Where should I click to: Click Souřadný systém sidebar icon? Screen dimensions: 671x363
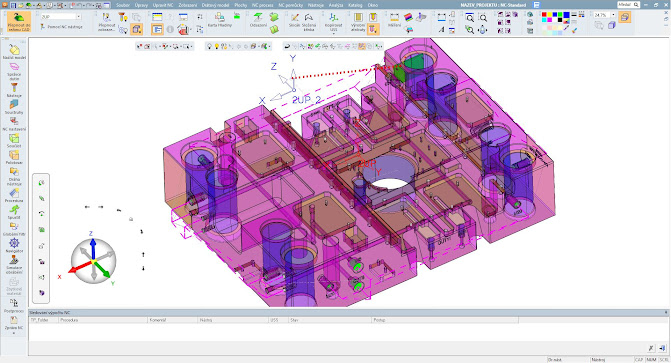[x=14, y=107]
